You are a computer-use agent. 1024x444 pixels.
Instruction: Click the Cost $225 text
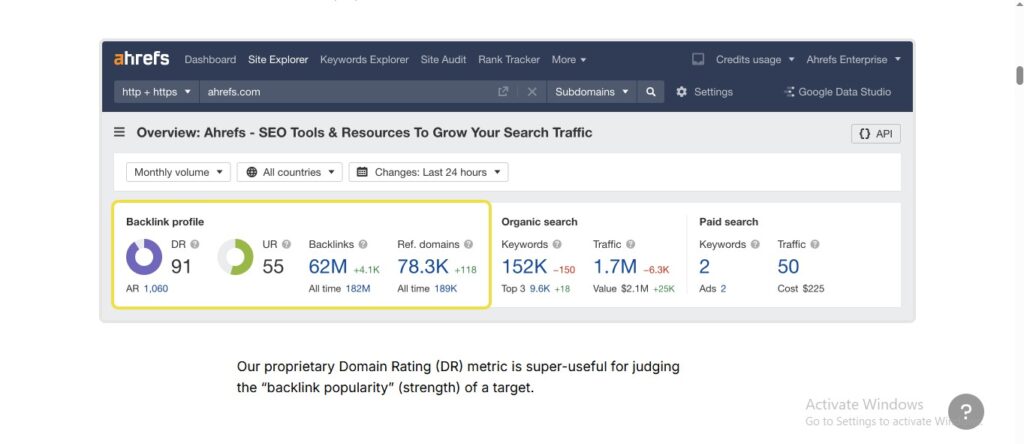click(801, 288)
